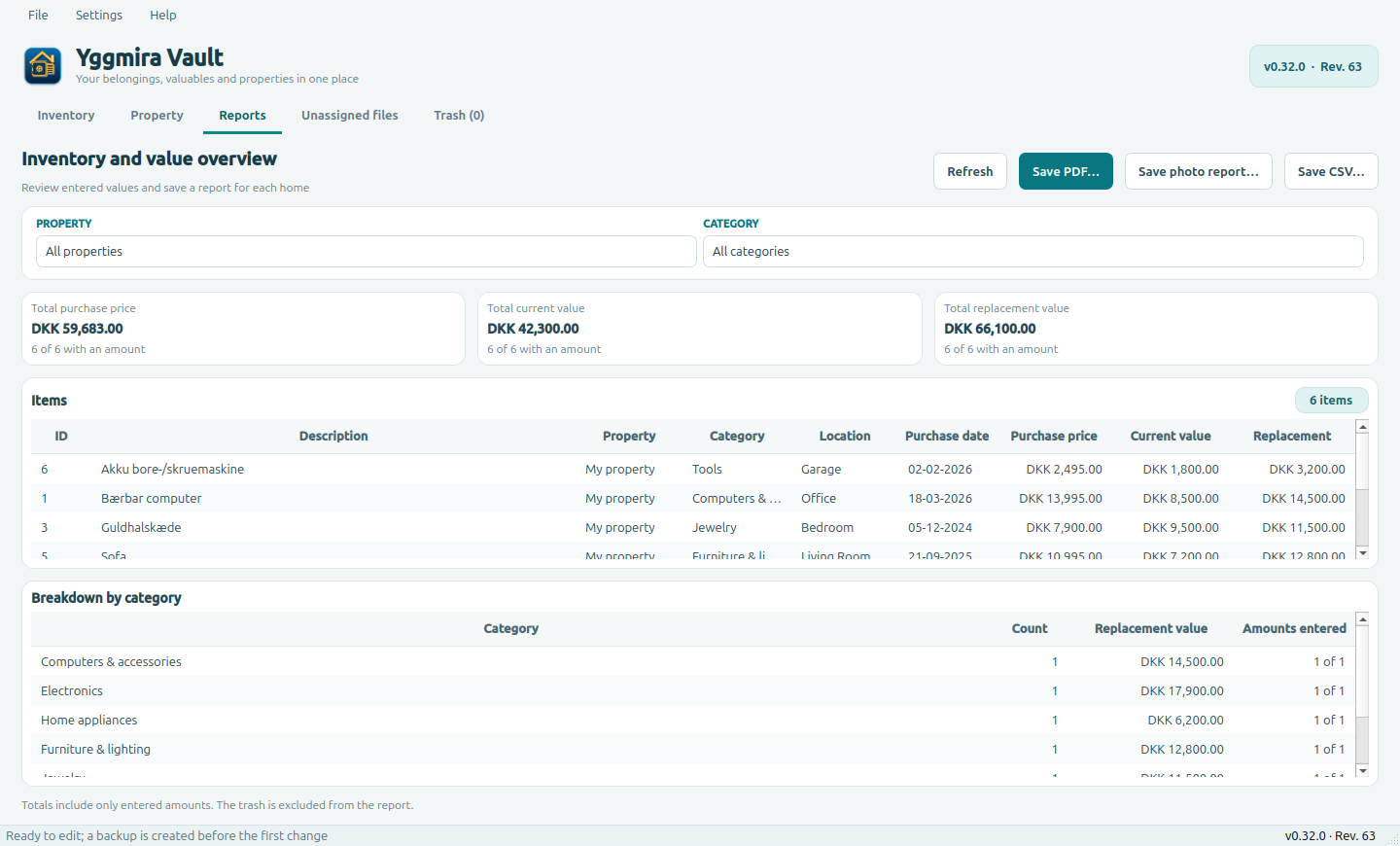This screenshot has width=1400, height=846.
Task: Sort Items table by Purchase date header
Action: [947, 437]
